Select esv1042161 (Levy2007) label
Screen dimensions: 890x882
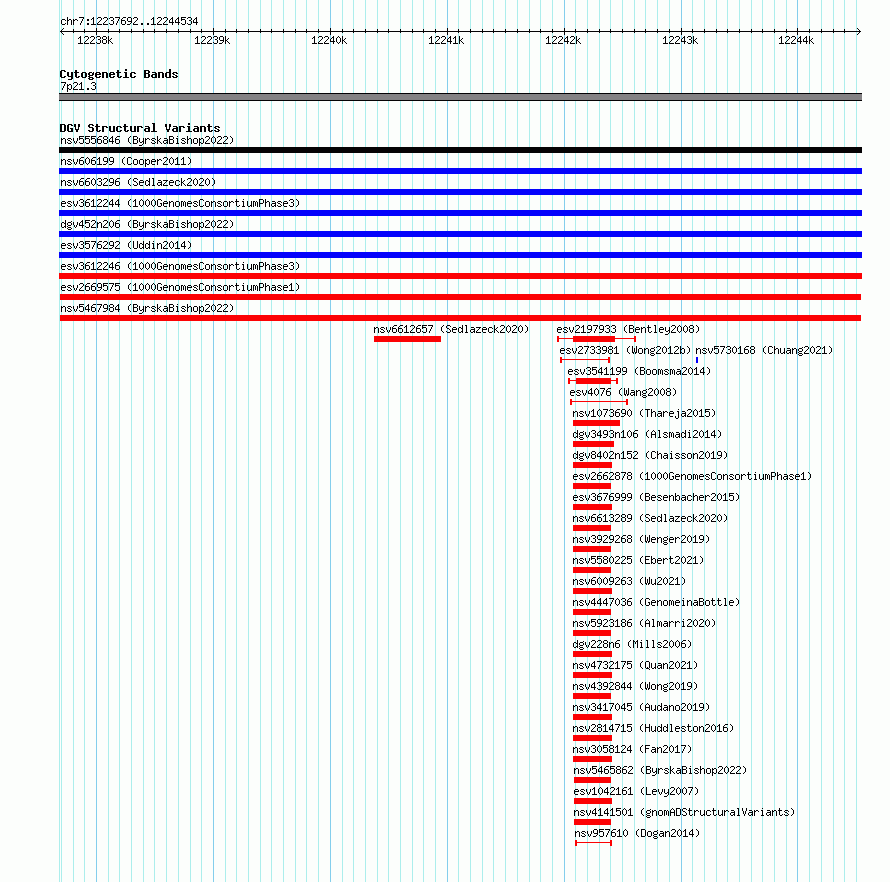(636, 791)
